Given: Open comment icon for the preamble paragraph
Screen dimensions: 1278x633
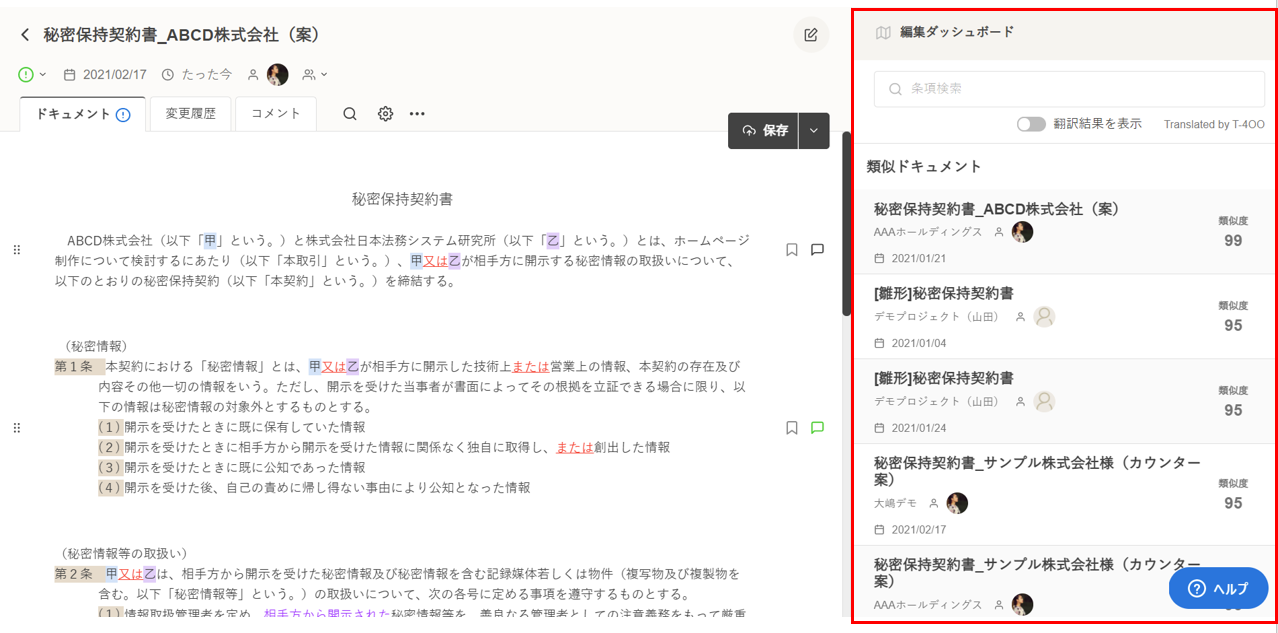Looking at the screenshot, I should click(x=817, y=250).
